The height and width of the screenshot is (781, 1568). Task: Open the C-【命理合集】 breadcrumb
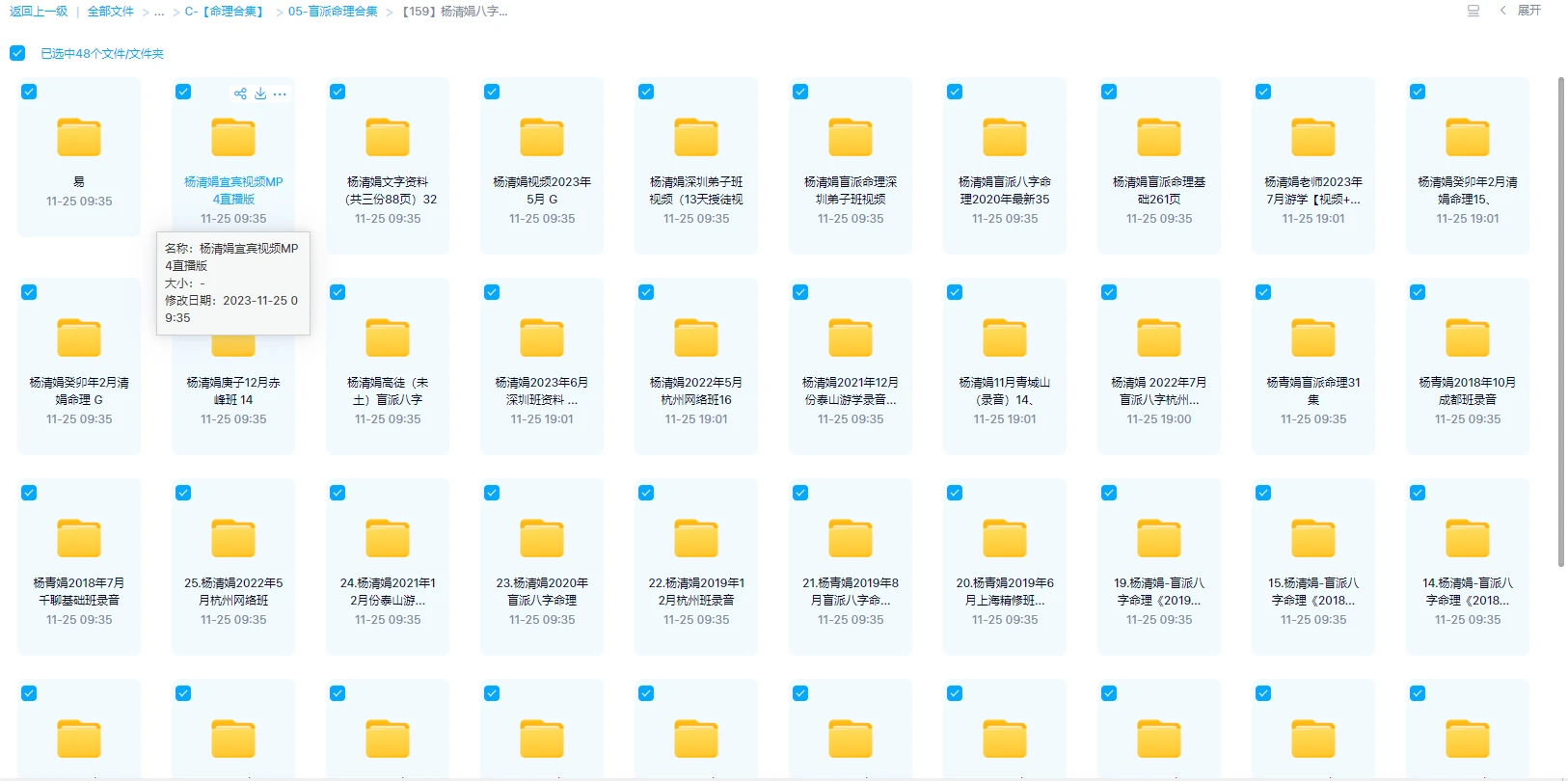click(x=224, y=12)
